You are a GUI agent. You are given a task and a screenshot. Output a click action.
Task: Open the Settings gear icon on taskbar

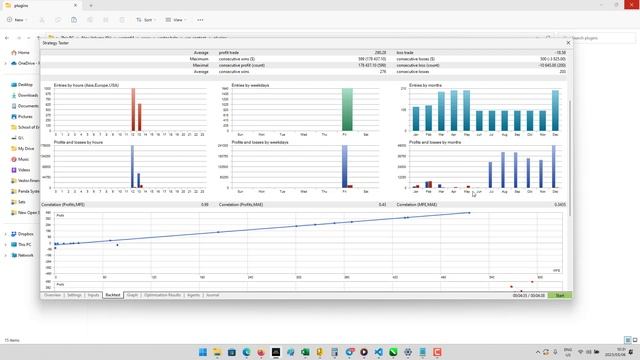pos(408,352)
